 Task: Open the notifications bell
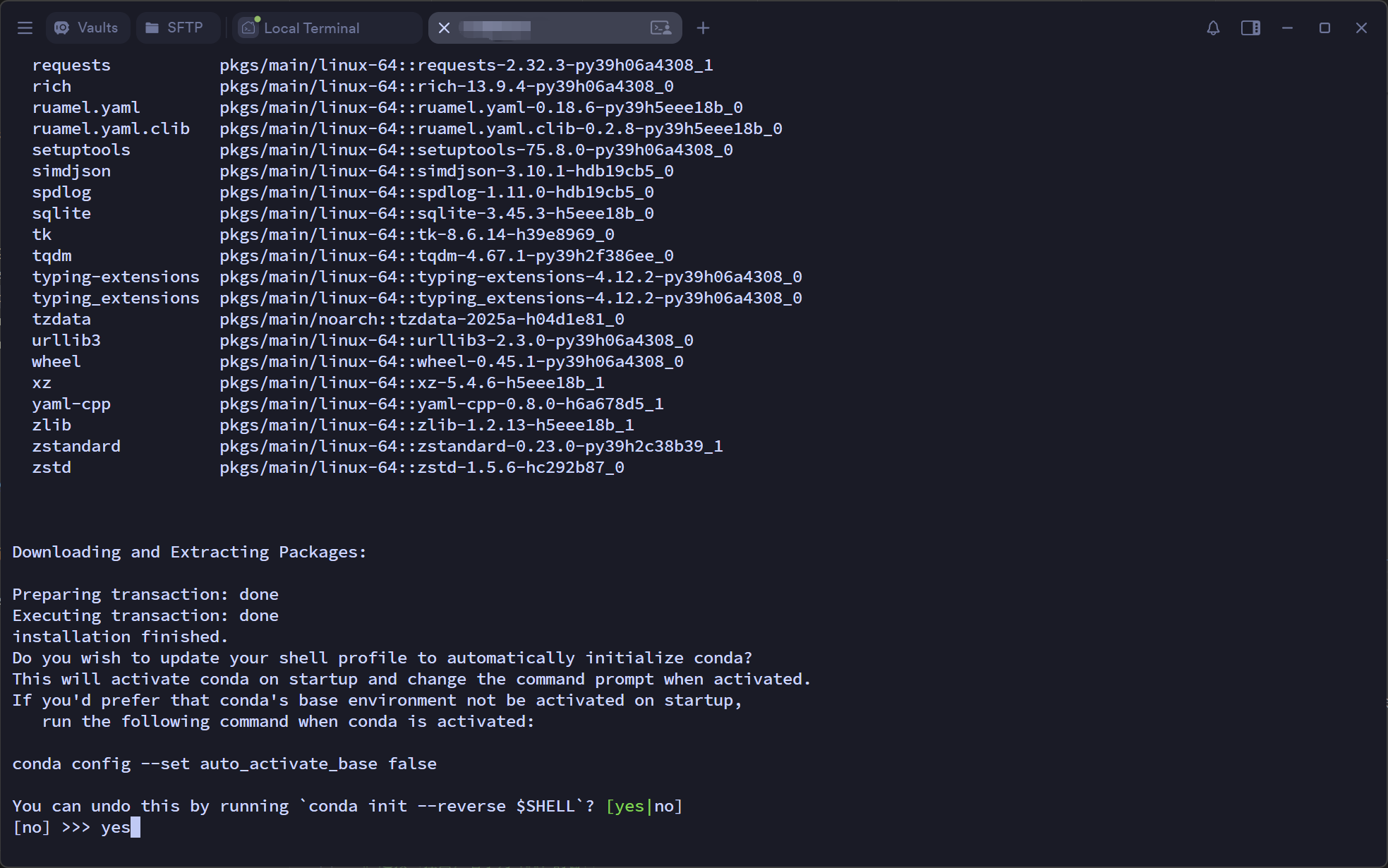click(1213, 28)
